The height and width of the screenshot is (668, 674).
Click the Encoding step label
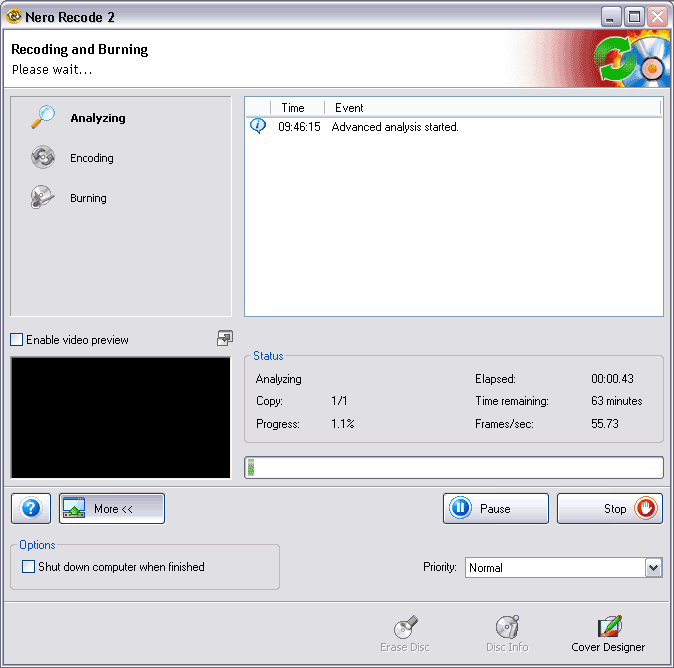[92, 158]
